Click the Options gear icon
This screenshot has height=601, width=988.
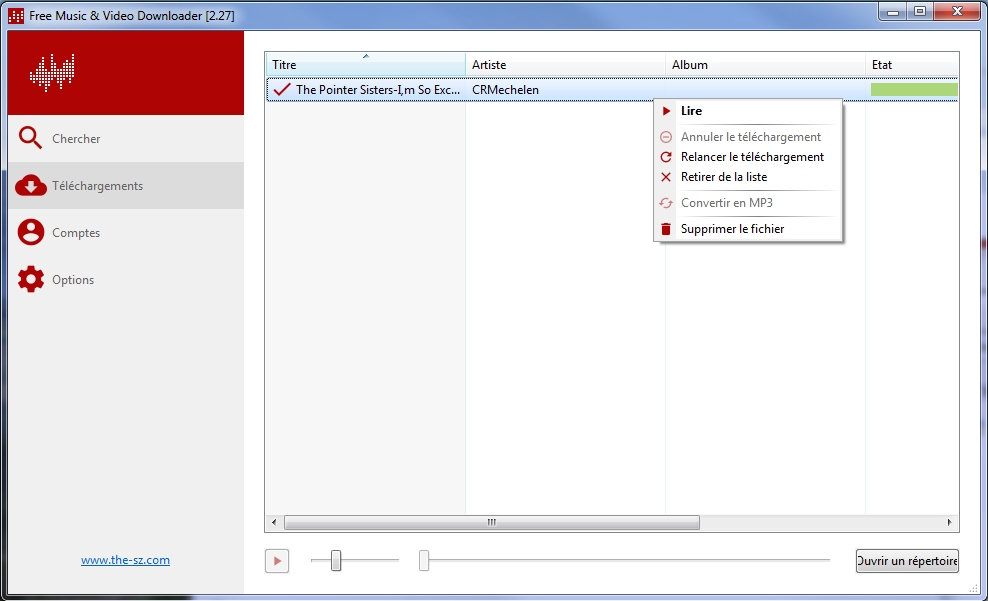(x=31, y=279)
